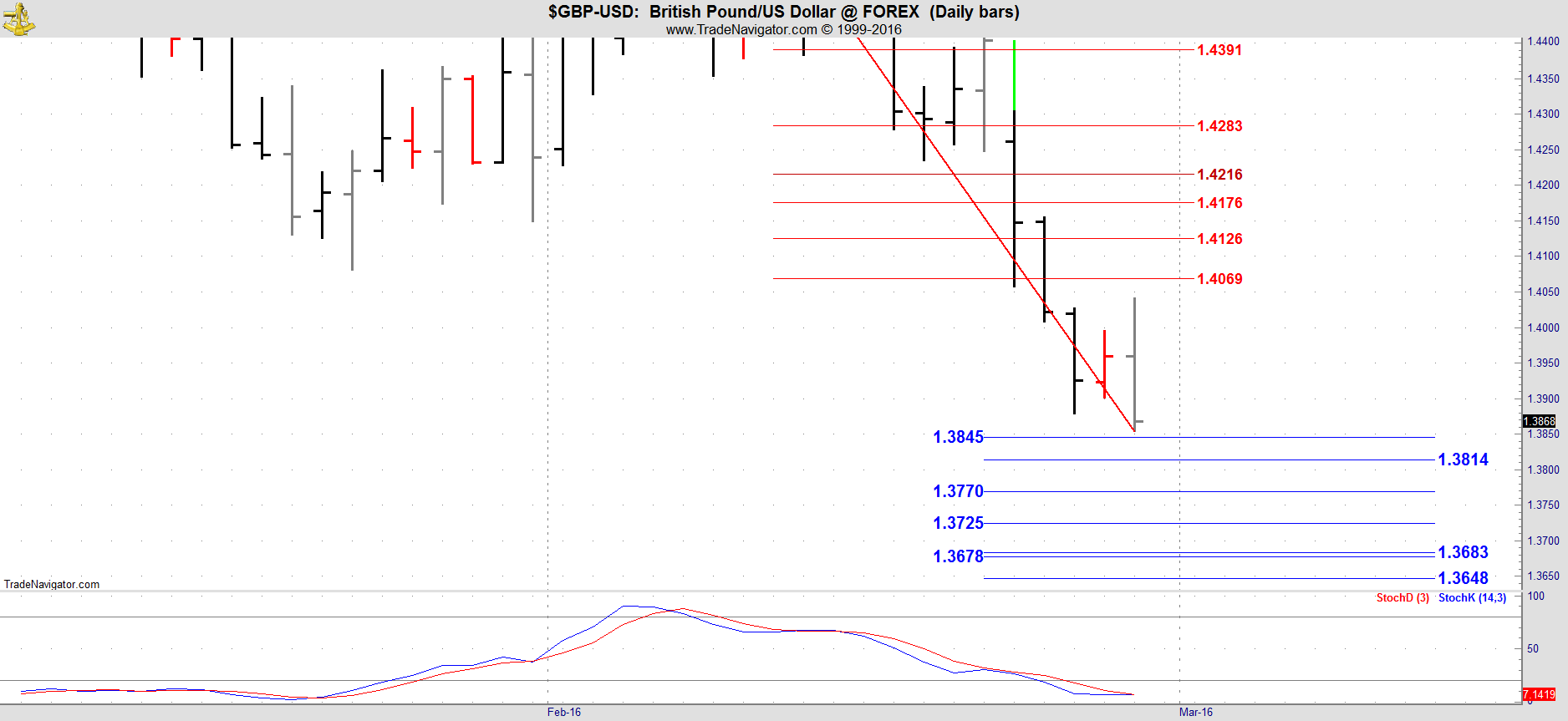Select the 1.4216 red level label
The image size is (1568, 721).
(1219, 175)
